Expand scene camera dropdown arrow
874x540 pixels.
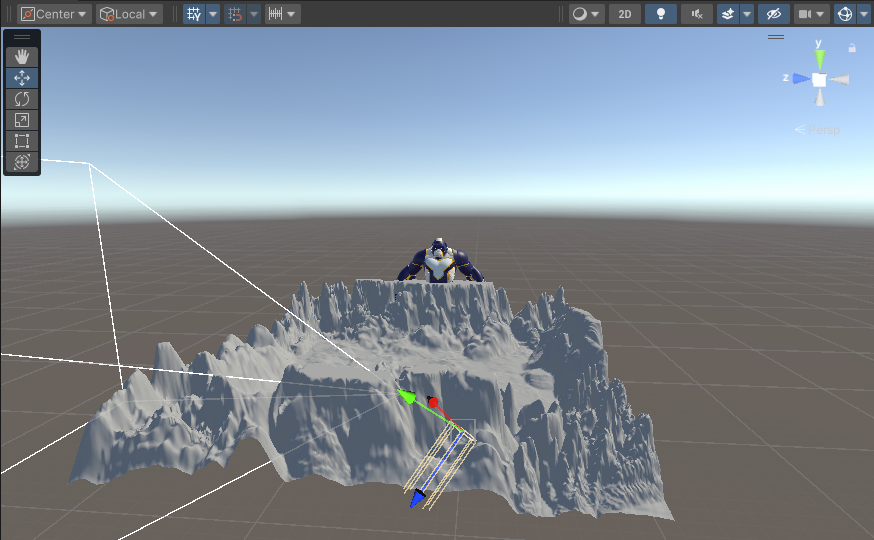click(820, 14)
